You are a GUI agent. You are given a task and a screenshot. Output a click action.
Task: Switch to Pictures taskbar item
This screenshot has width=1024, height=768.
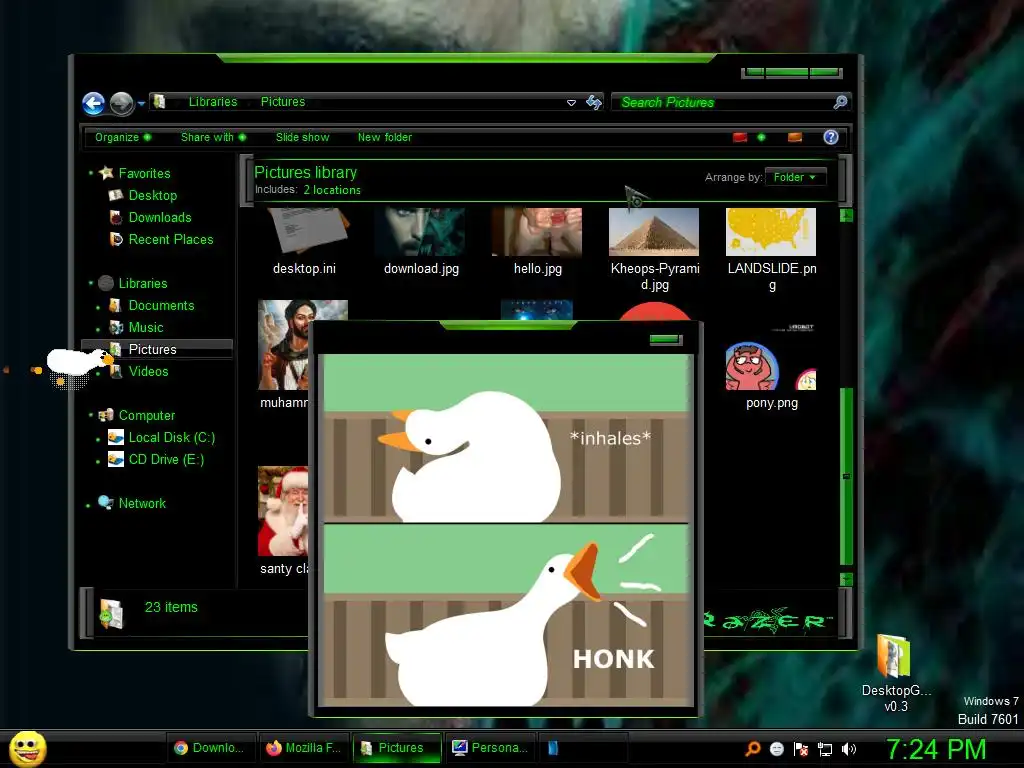click(x=396, y=748)
